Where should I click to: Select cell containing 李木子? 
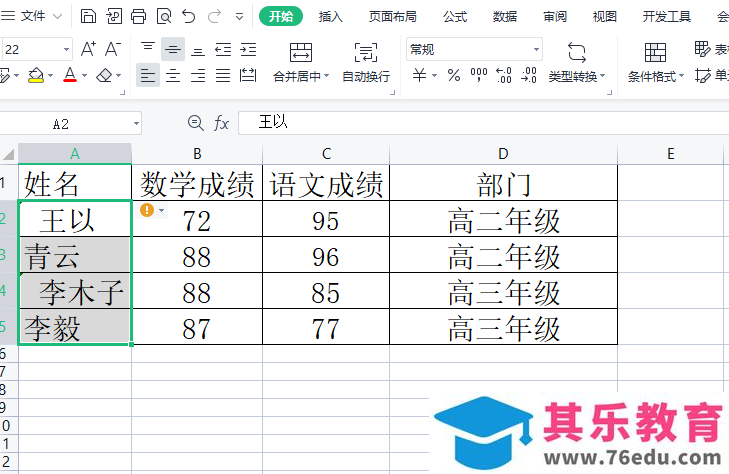pos(75,291)
